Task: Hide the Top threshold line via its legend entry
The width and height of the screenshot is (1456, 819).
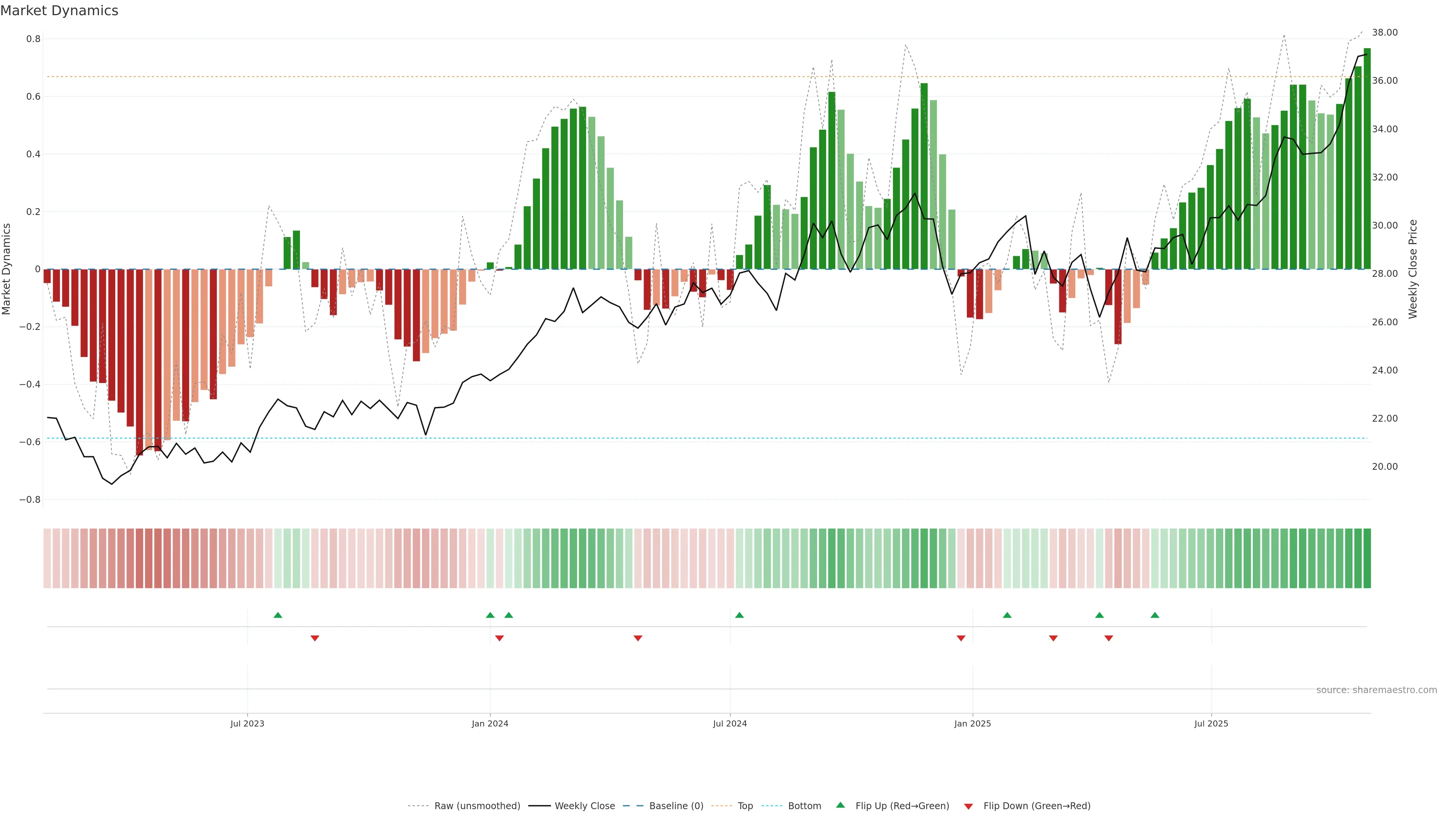Action: (745, 806)
